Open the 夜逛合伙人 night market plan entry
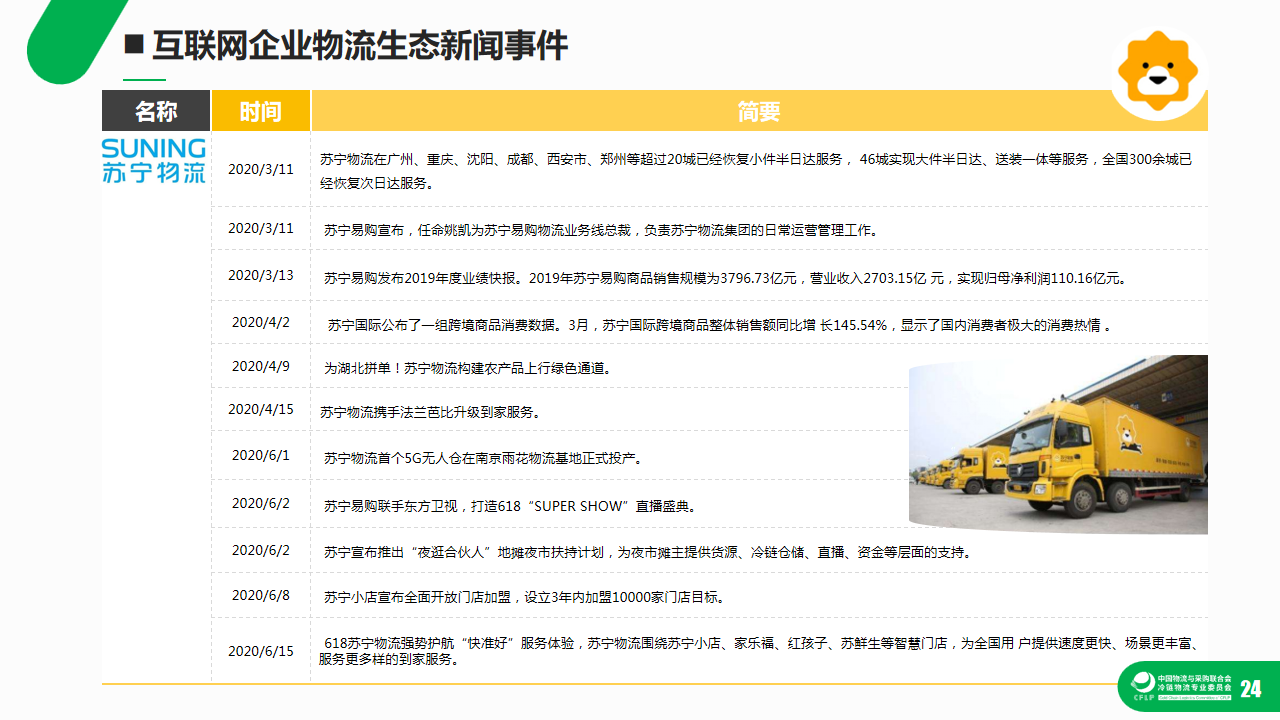Viewport: 1280px width, 720px height. 647,552
